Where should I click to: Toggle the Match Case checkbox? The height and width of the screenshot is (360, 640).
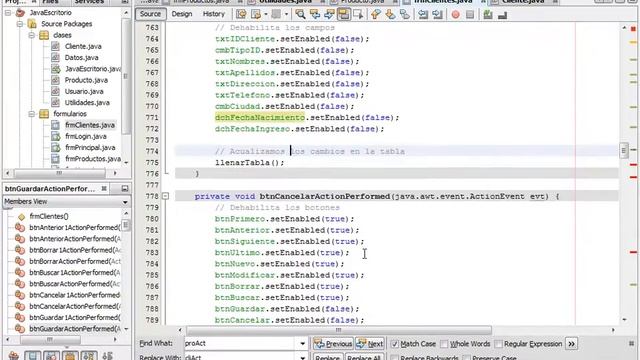click(x=394, y=344)
